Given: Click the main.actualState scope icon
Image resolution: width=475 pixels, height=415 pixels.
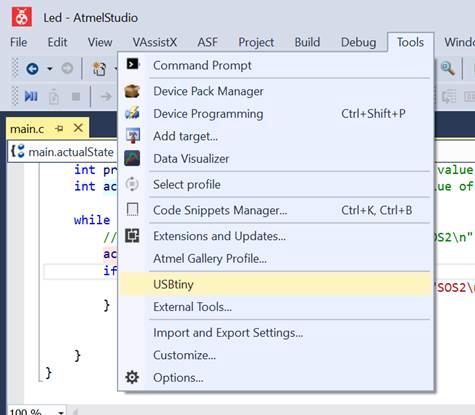Looking at the screenshot, I should [x=18, y=151].
